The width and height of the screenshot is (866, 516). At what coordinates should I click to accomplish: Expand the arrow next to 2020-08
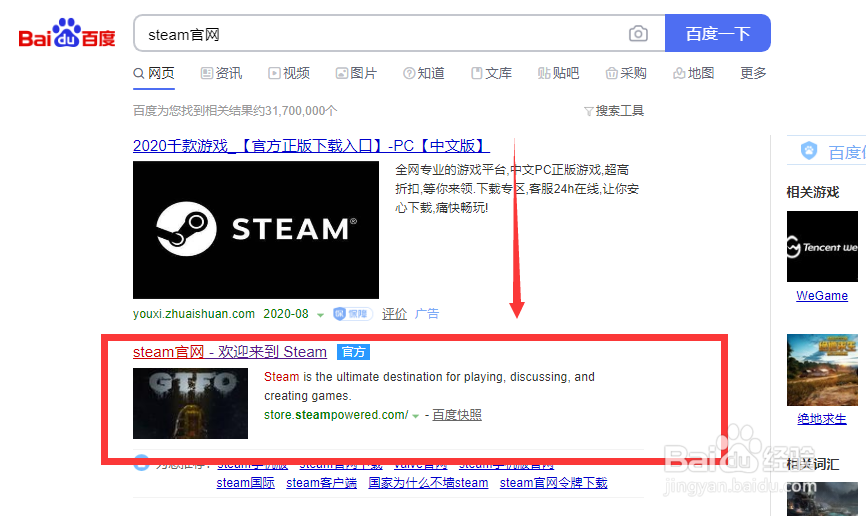tap(320, 315)
